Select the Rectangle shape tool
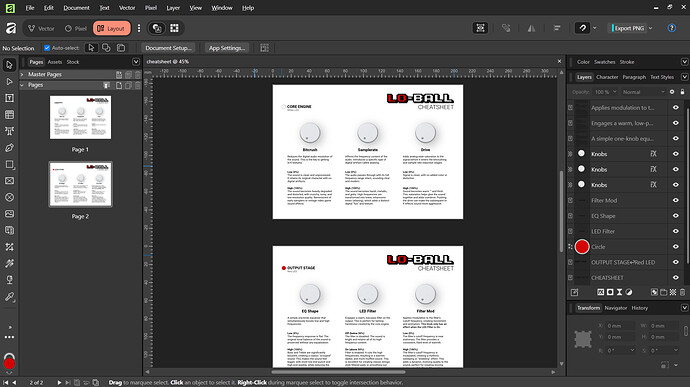This screenshot has height=387, width=690. pyautogui.click(x=9, y=164)
